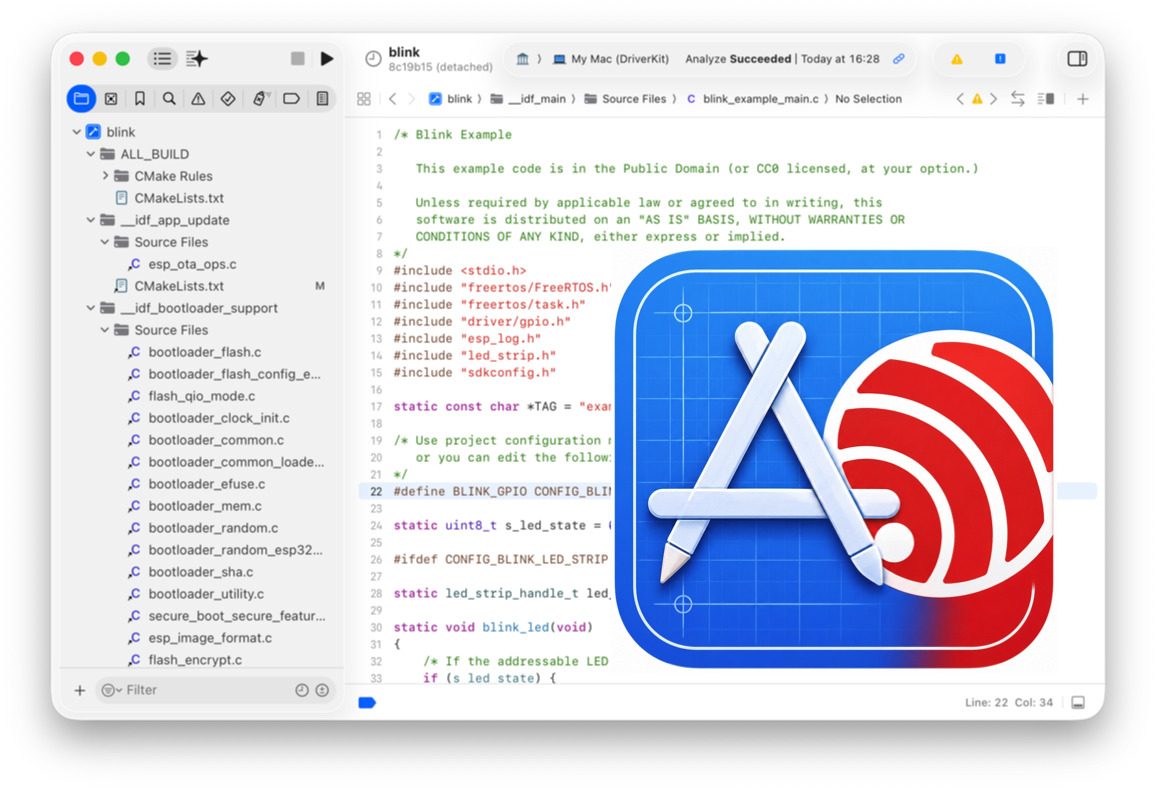Collapse the __idf_bootloader_support group
The width and height of the screenshot is (1156, 794).
pos(90,308)
